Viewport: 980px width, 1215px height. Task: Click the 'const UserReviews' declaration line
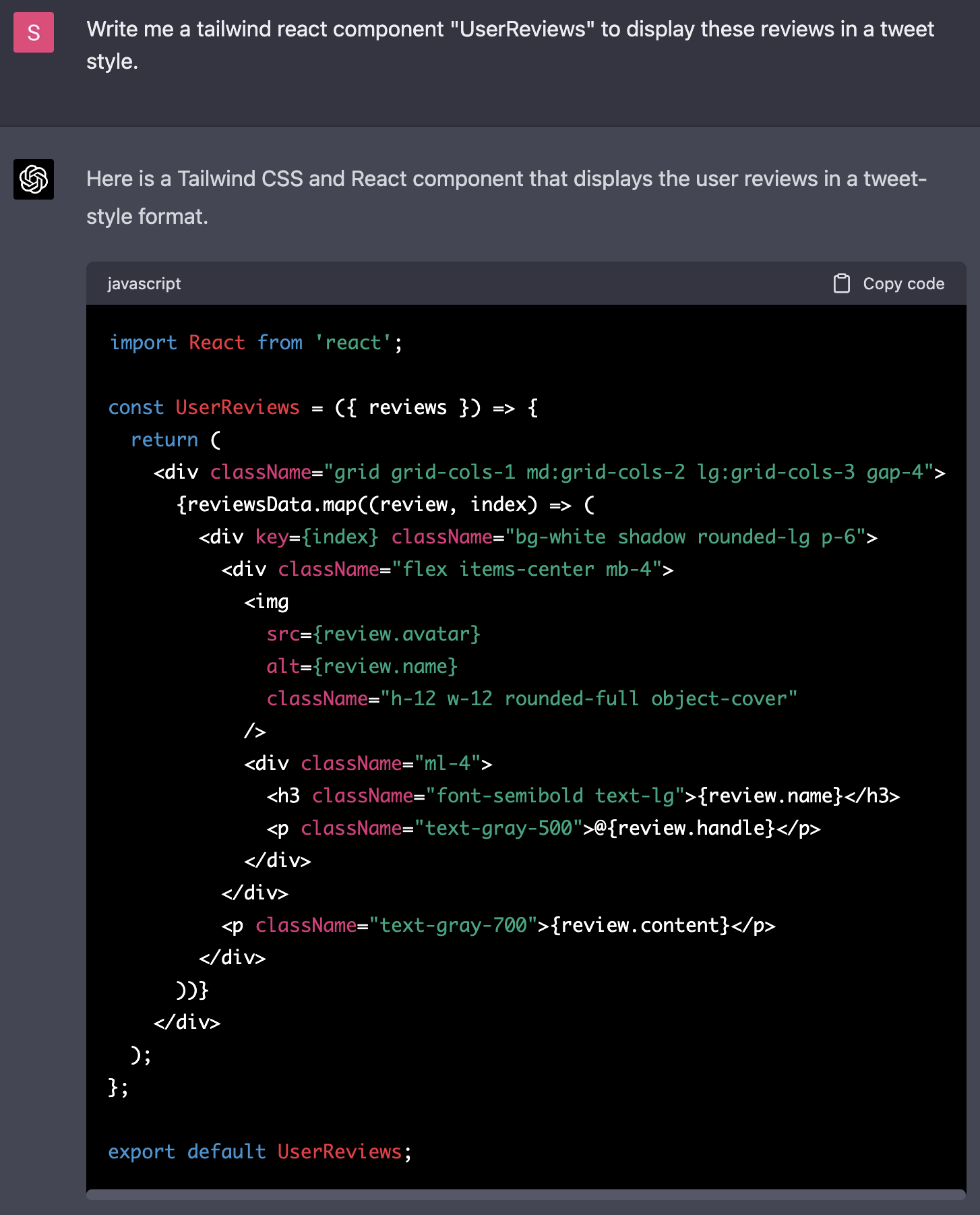tap(324, 407)
